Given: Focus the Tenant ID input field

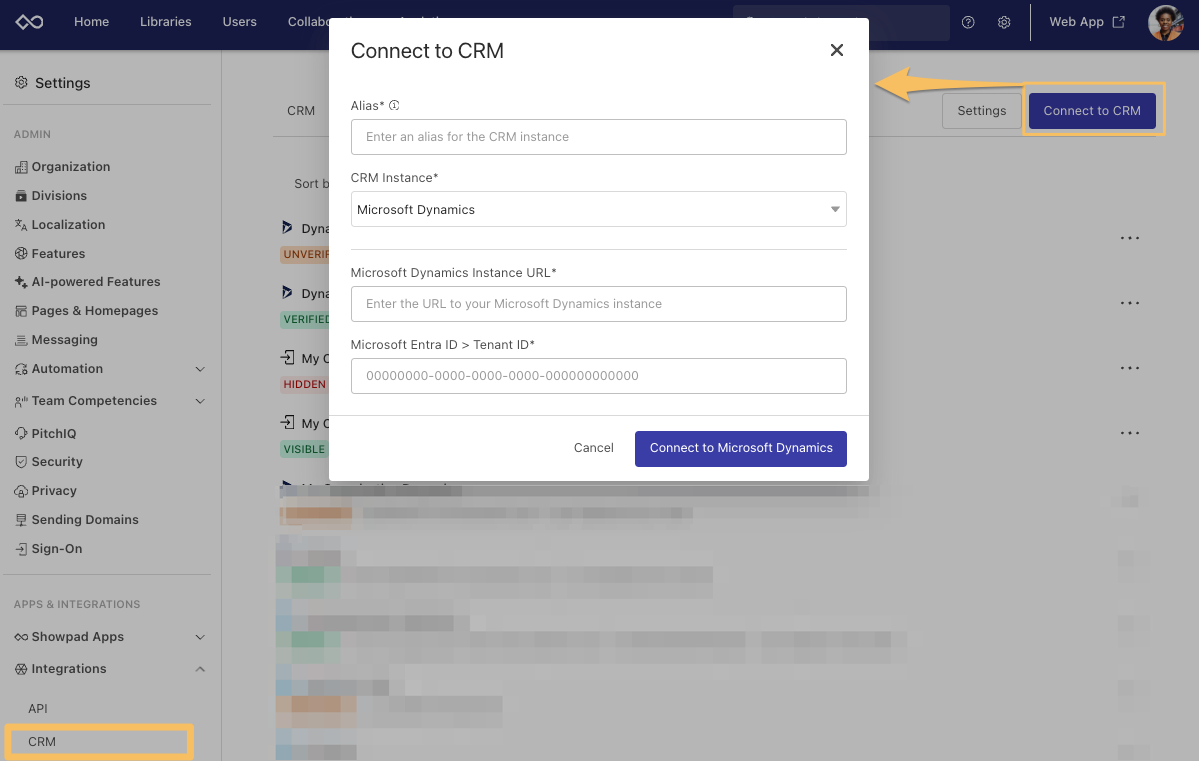Looking at the screenshot, I should (x=598, y=376).
